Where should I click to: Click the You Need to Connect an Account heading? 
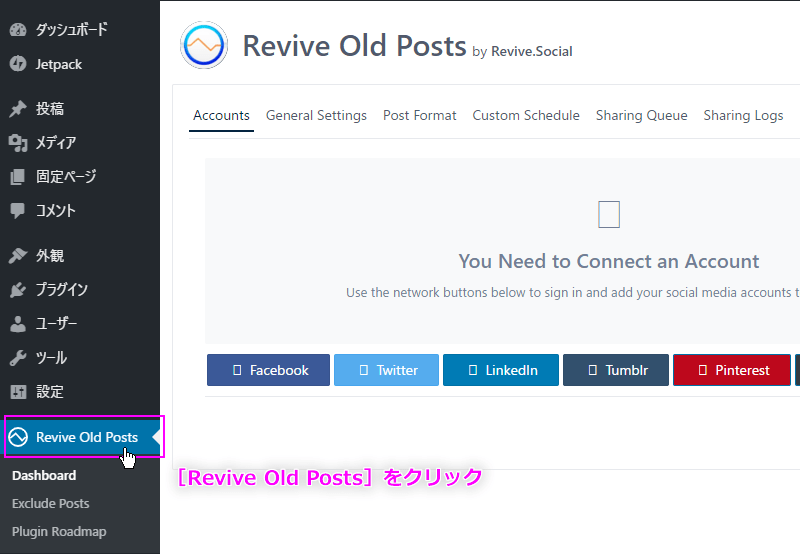609,261
